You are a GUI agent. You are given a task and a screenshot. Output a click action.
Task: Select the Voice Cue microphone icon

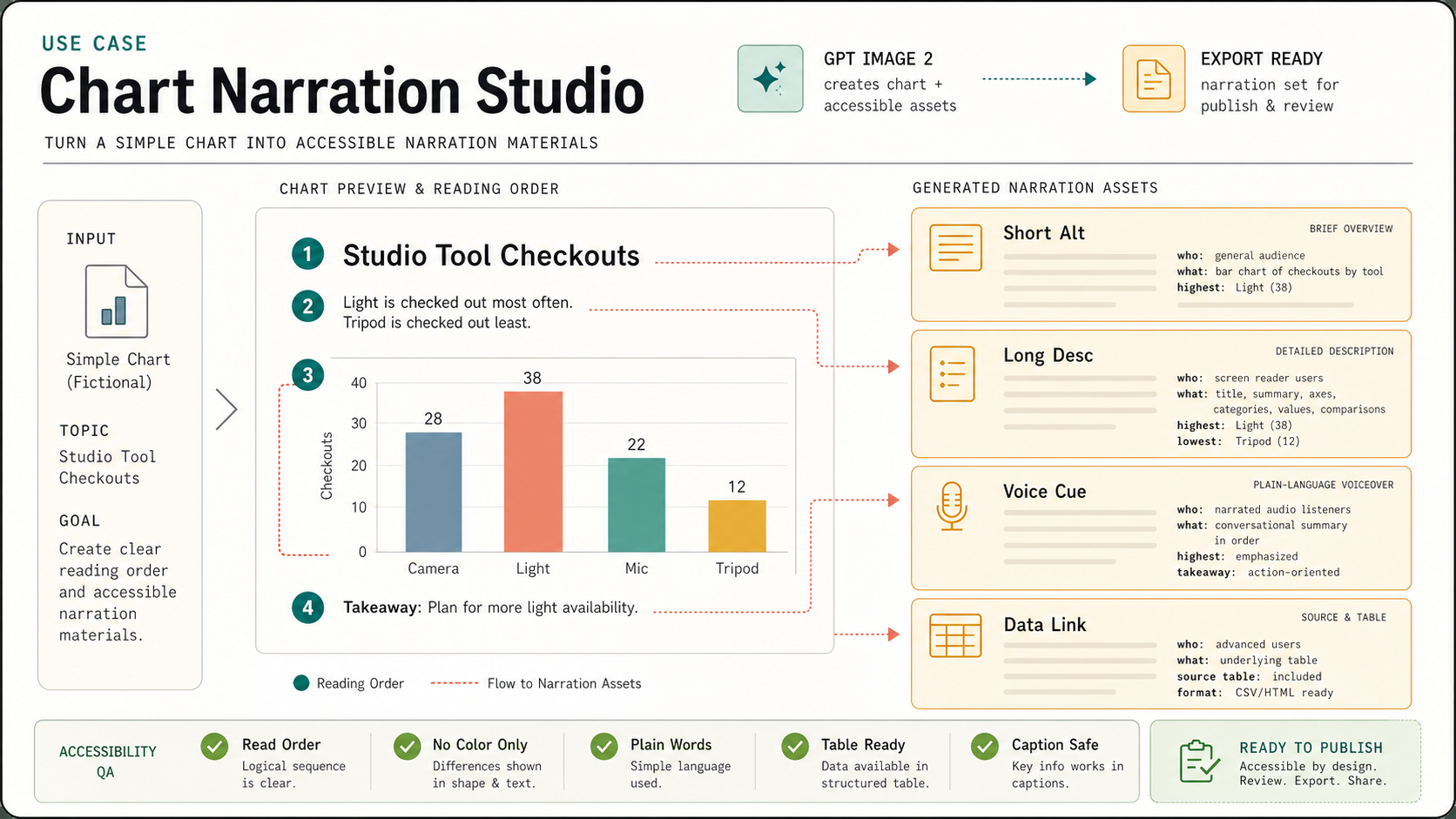951,506
